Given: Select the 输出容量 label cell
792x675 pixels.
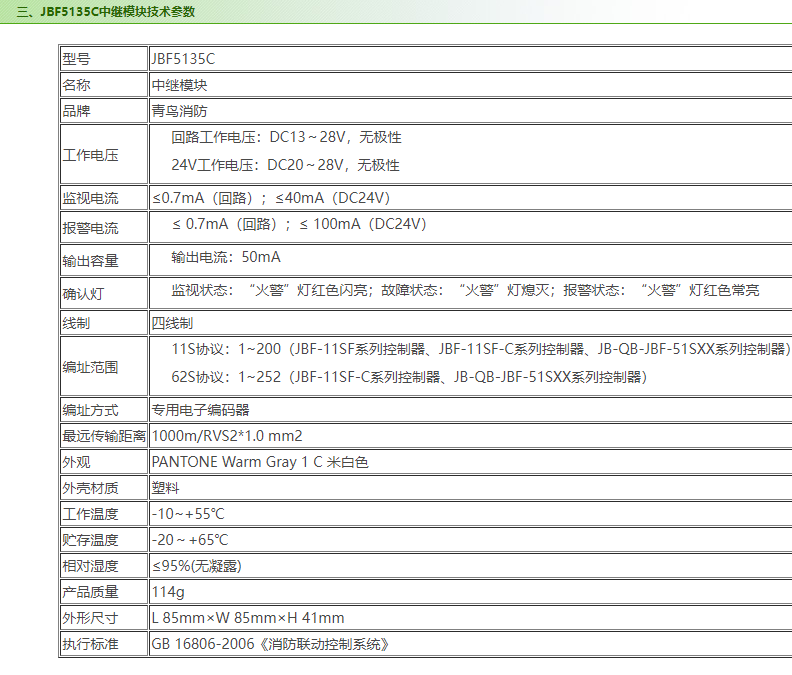Looking at the screenshot, I should (x=104, y=260).
